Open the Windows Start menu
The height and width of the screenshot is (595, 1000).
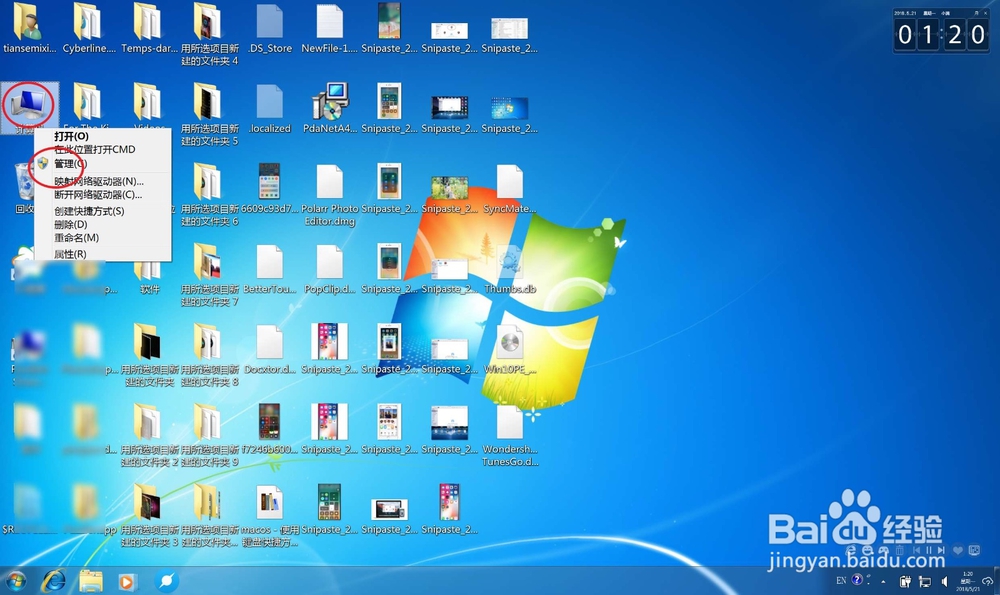tap(15, 581)
